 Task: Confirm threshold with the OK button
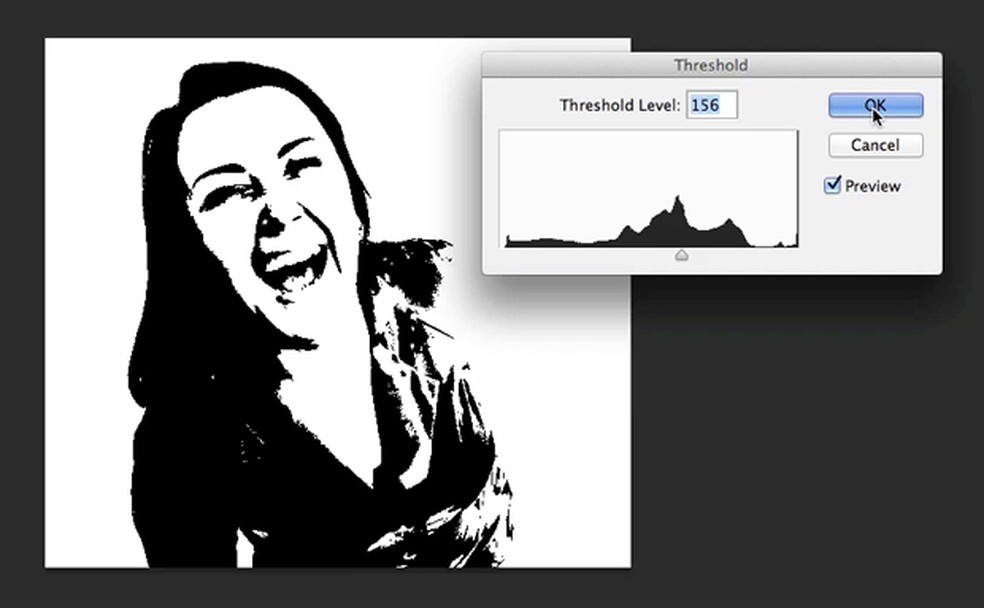click(875, 105)
